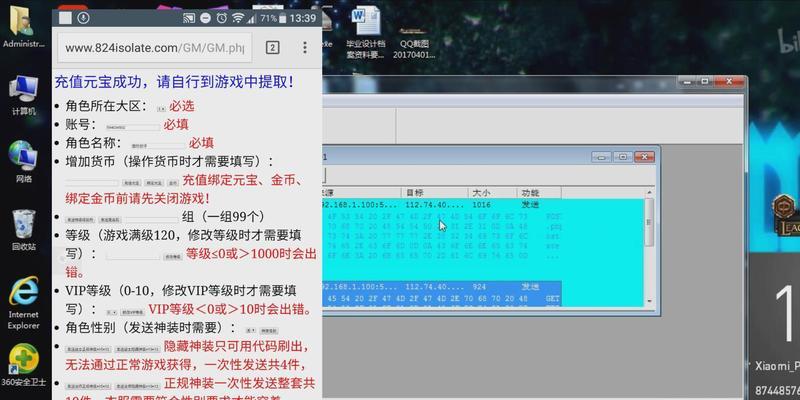Open the browser tab switcher showing 2
Image resolution: width=800 pixels, height=400 pixels.
click(x=272, y=48)
